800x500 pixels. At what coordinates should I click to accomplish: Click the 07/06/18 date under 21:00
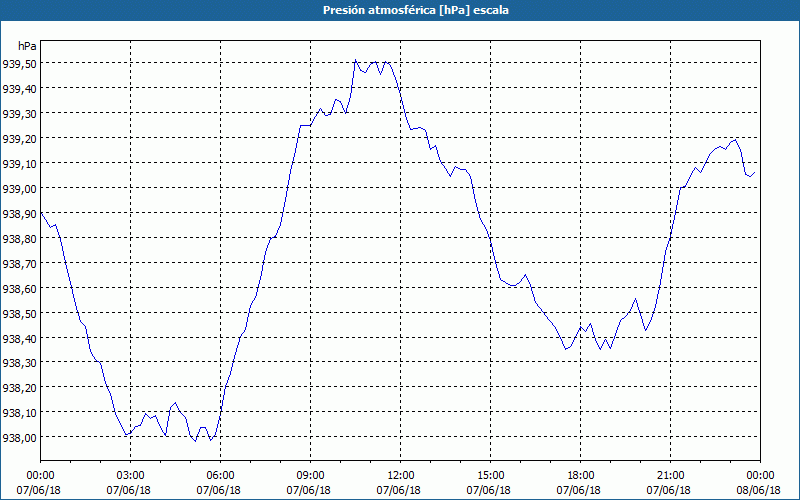(668, 490)
